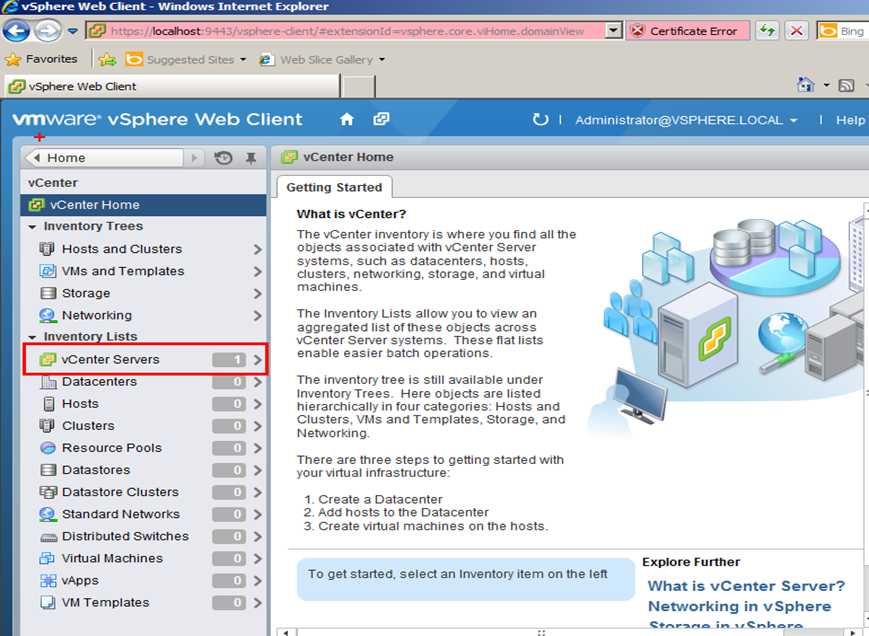Viewport: 869px width, 636px height.
Task: Click the Hosts server icon
Action: click(x=49, y=404)
